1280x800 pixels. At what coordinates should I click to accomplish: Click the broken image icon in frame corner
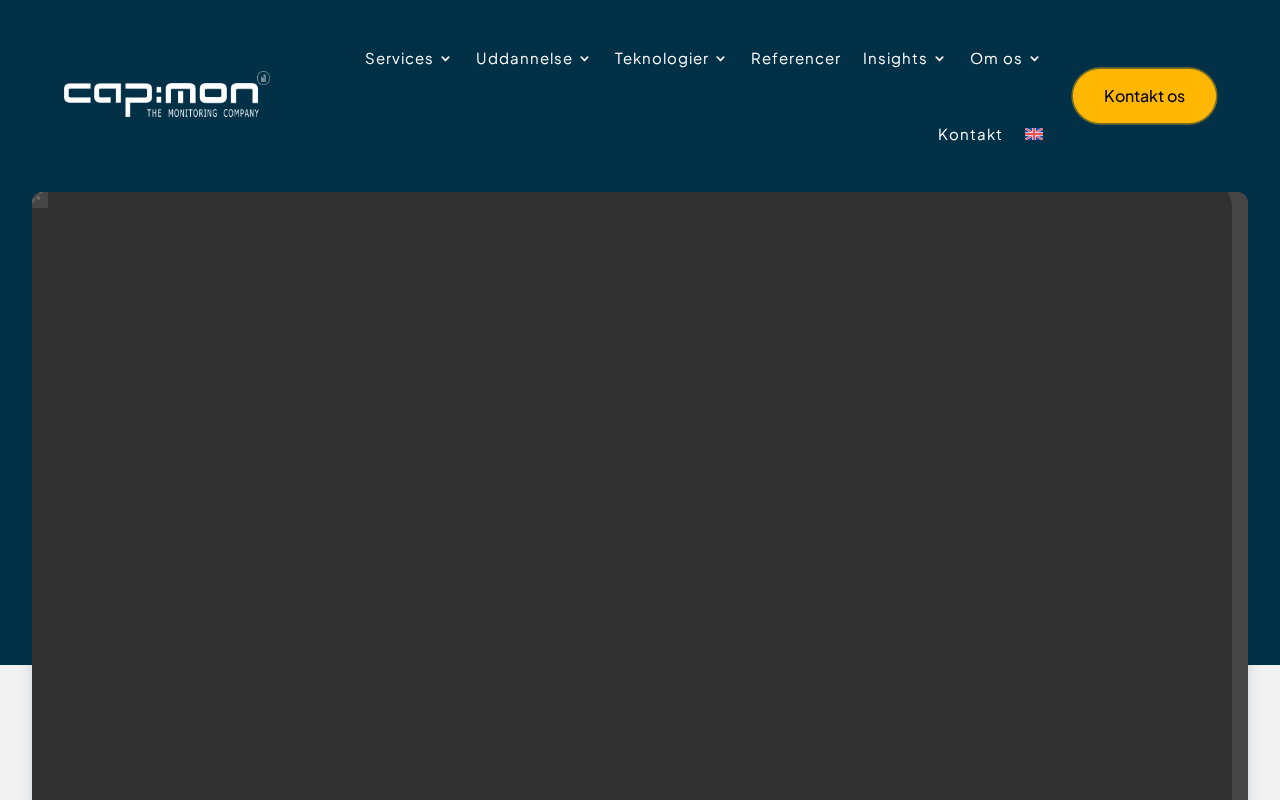click(x=40, y=200)
